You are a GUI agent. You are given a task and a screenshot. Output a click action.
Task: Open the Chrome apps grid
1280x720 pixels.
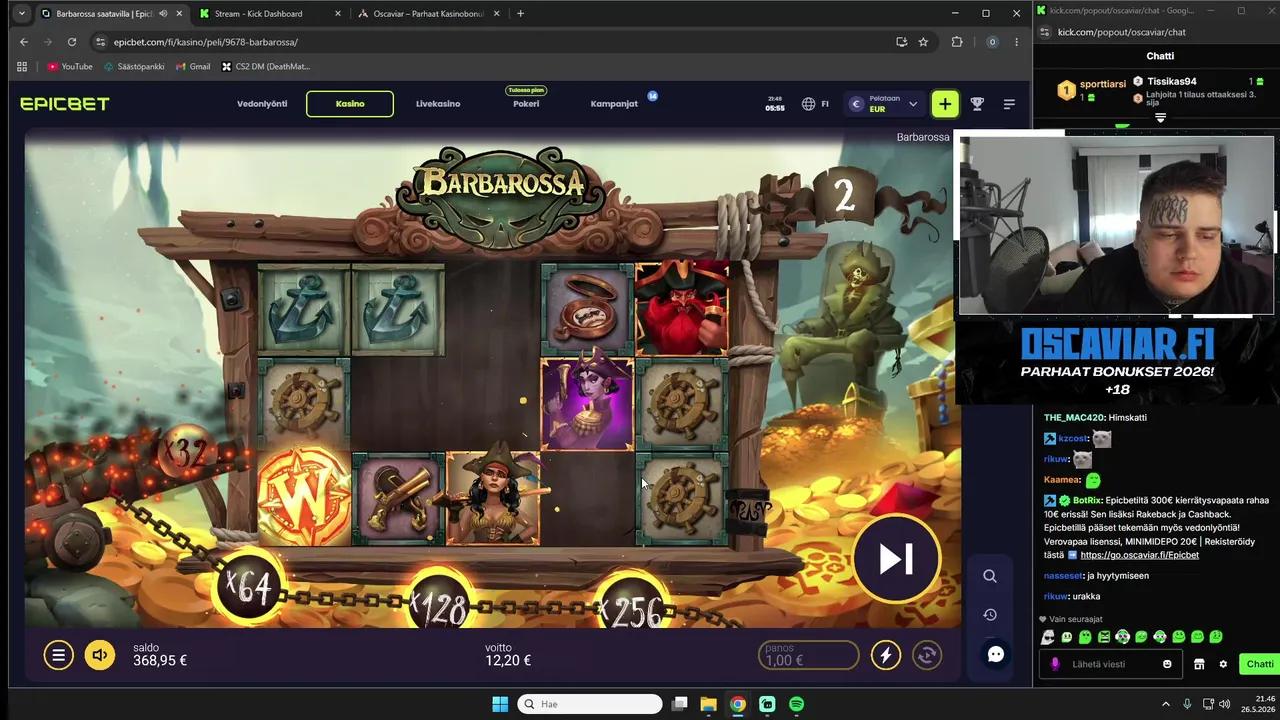pyautogui.click(x=22, y=66)
